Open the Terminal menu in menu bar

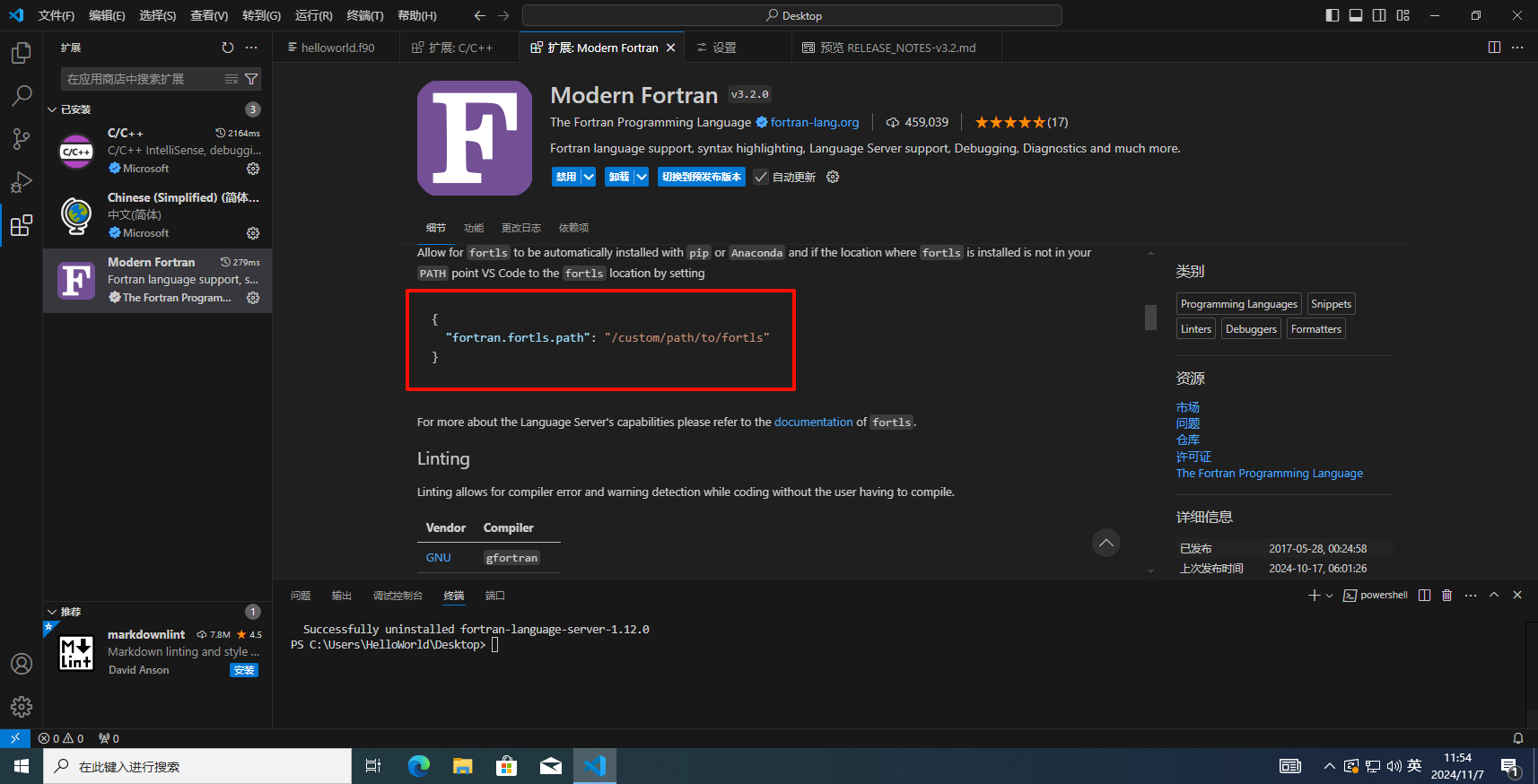pos(364,15)
